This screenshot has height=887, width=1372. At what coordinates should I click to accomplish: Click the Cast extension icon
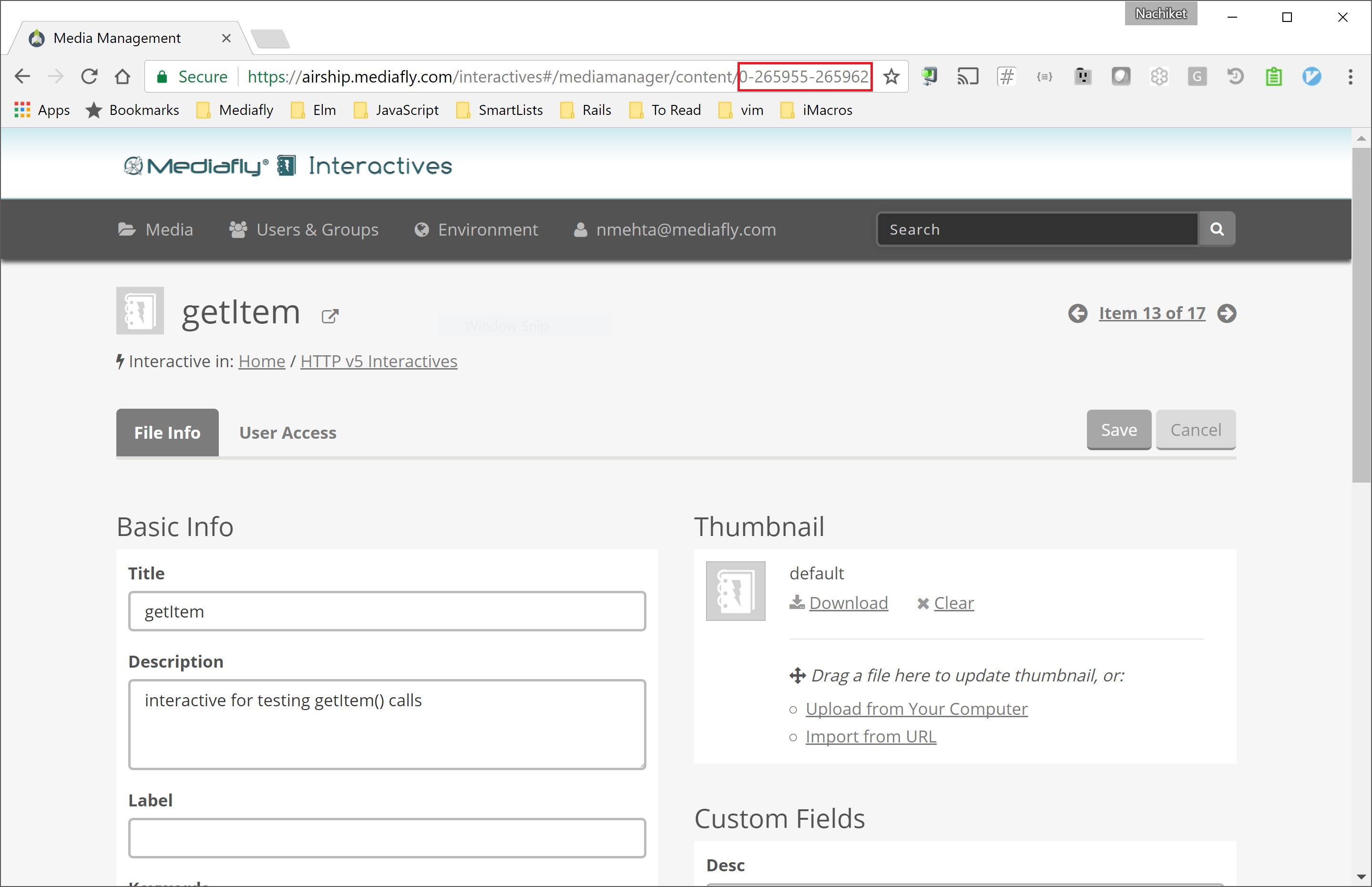tap(967, 77)
